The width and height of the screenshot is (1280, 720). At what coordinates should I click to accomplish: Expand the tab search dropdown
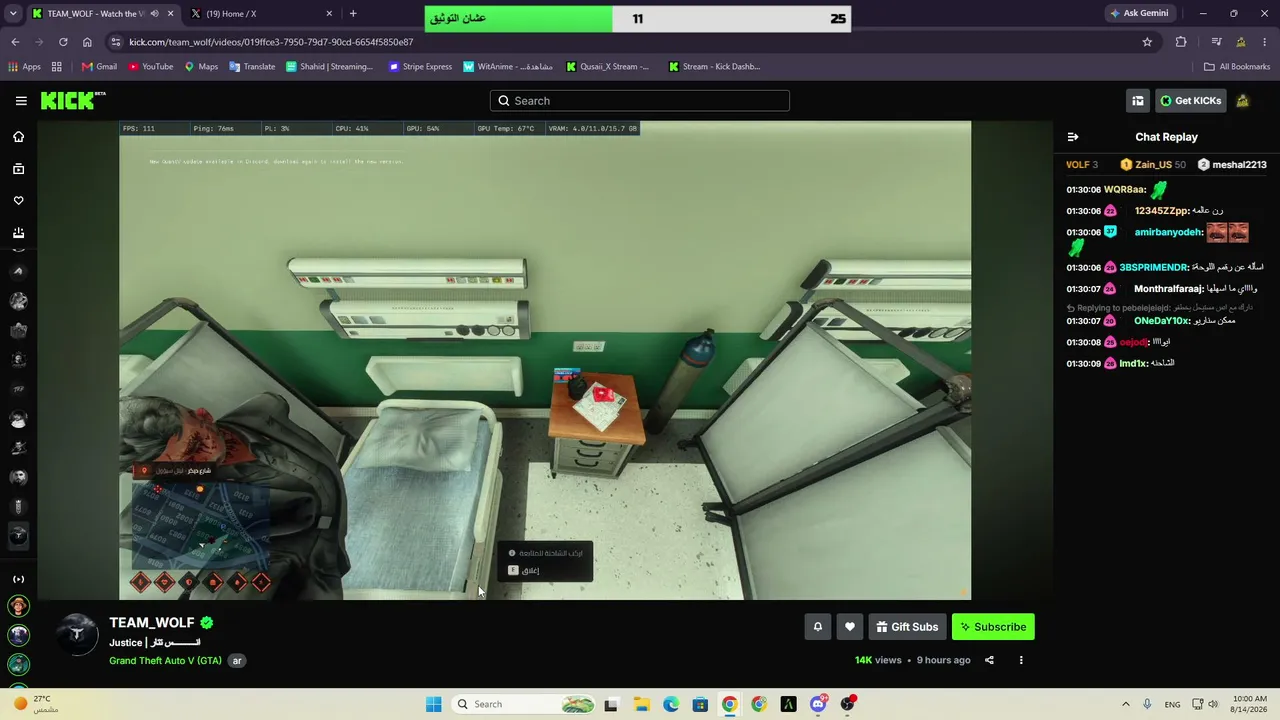14,14
